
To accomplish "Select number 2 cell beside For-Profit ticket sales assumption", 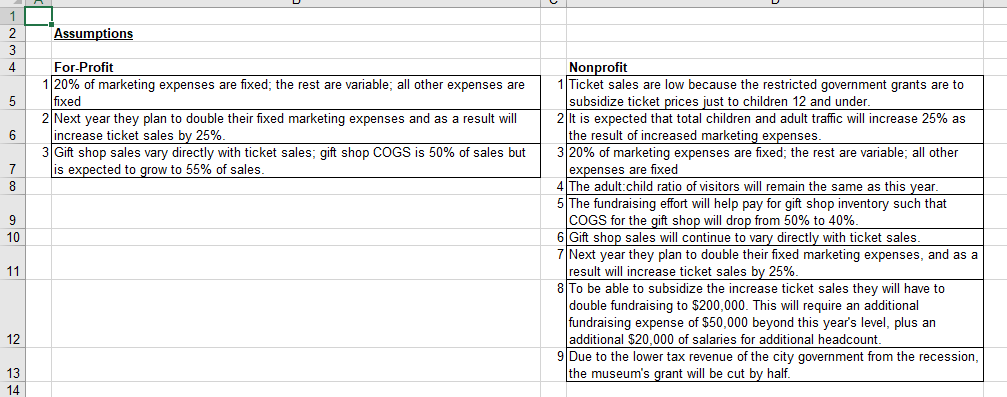I will 38,127.
